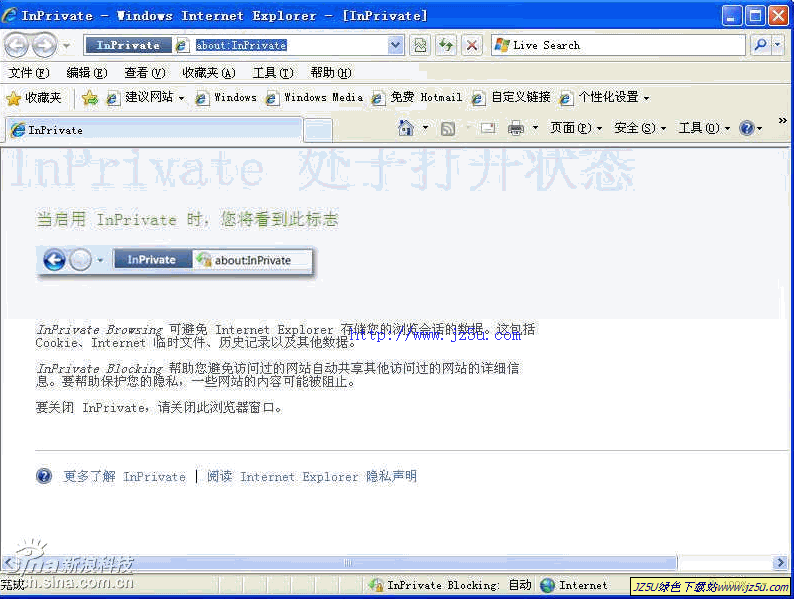Open the 帮助(H) menu

tap(331, 73)
